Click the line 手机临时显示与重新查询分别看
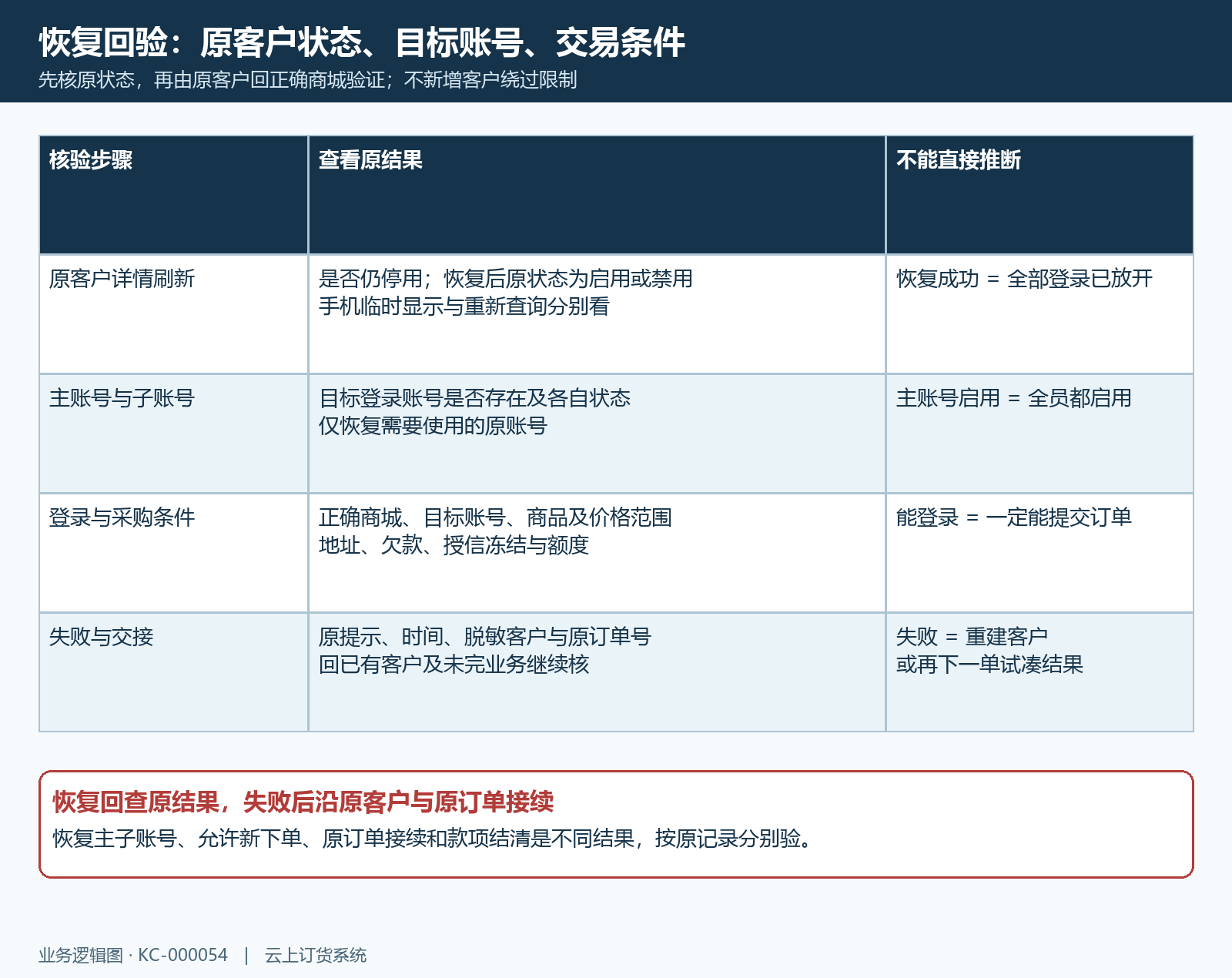 click(x=464, y=306)
